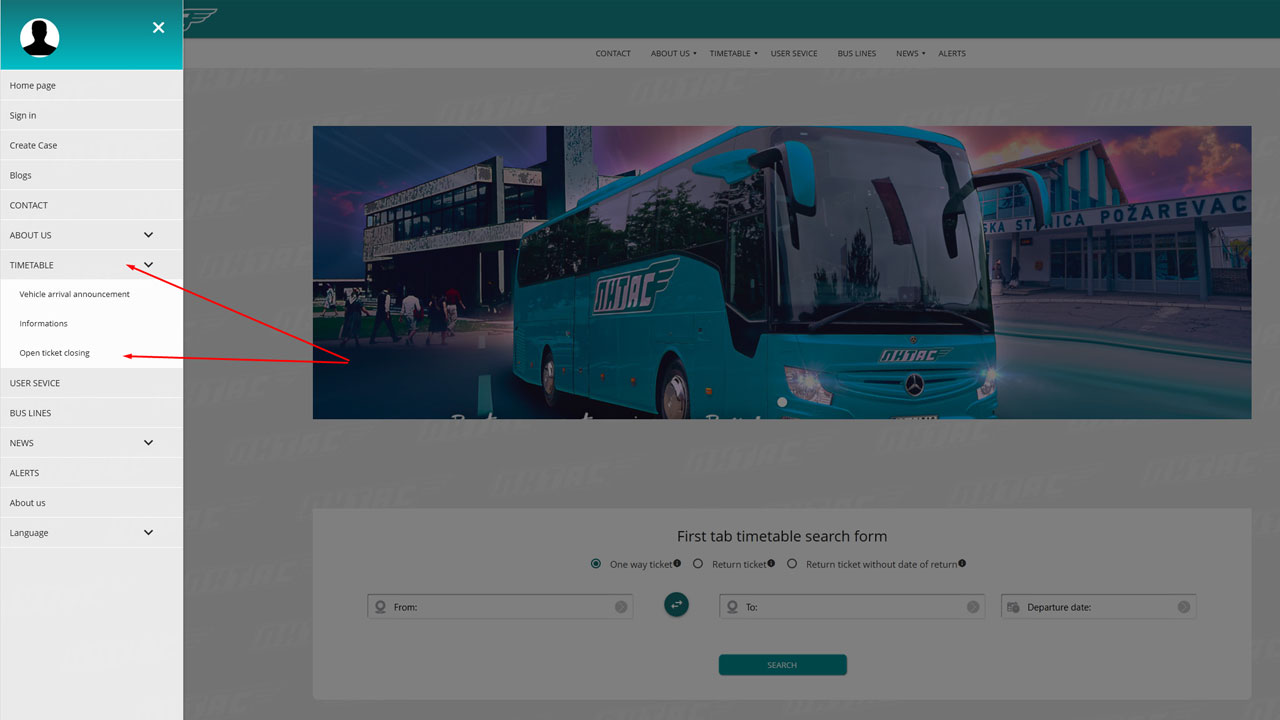Open TIMETABLE dropdown in top navigation
Viewport: 1280px width, 720px height.
point(733,54)
